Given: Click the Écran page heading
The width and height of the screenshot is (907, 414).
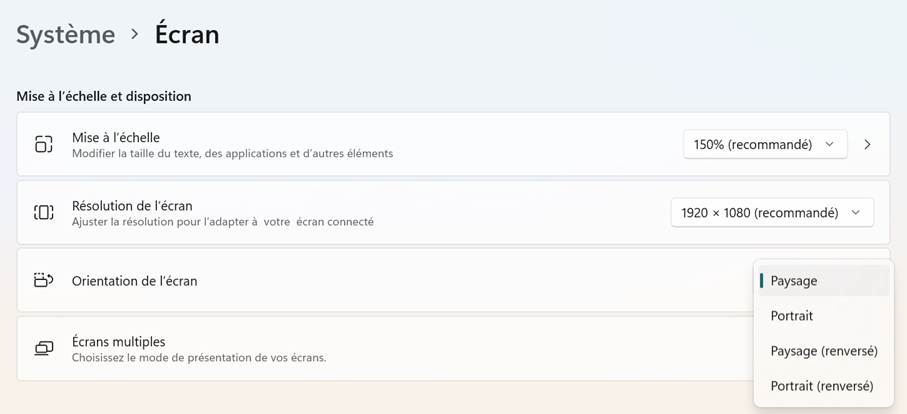Looking at the screenshot, I should 187,34.
